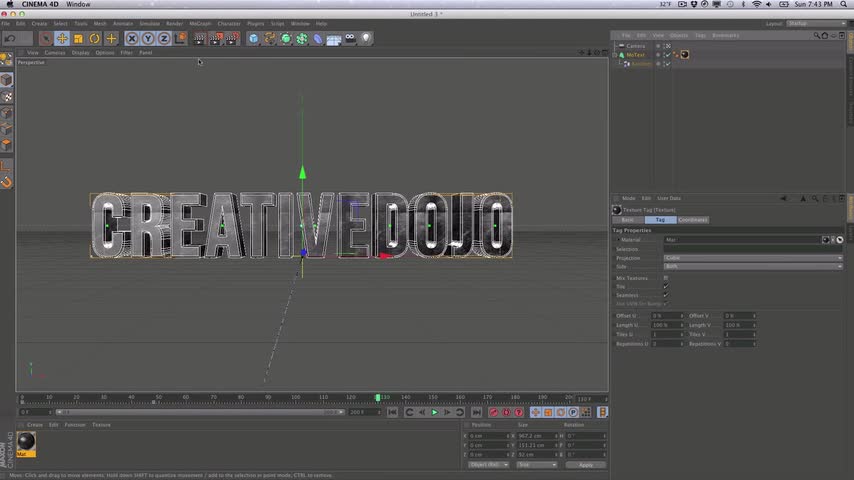Toggle MoText enabled checkmark

point(668,55)
